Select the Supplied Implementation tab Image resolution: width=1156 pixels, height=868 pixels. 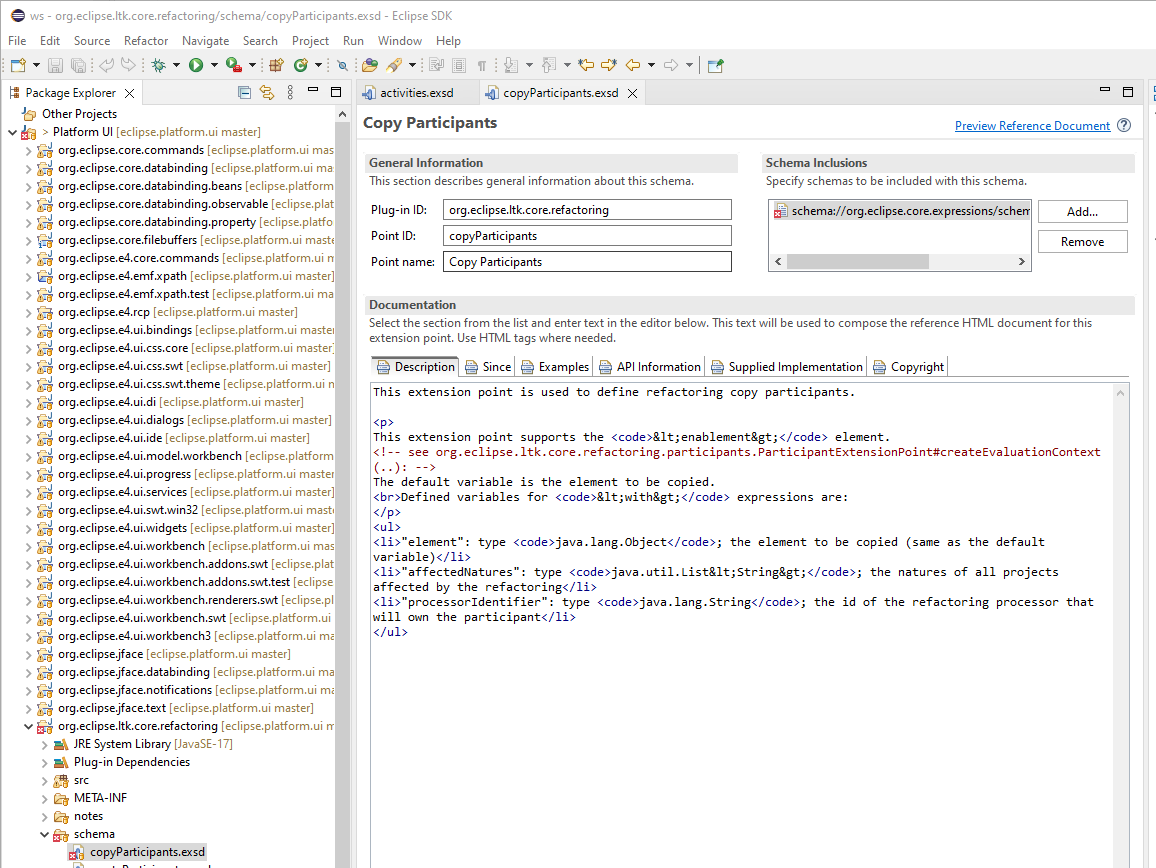coord(787,367)
